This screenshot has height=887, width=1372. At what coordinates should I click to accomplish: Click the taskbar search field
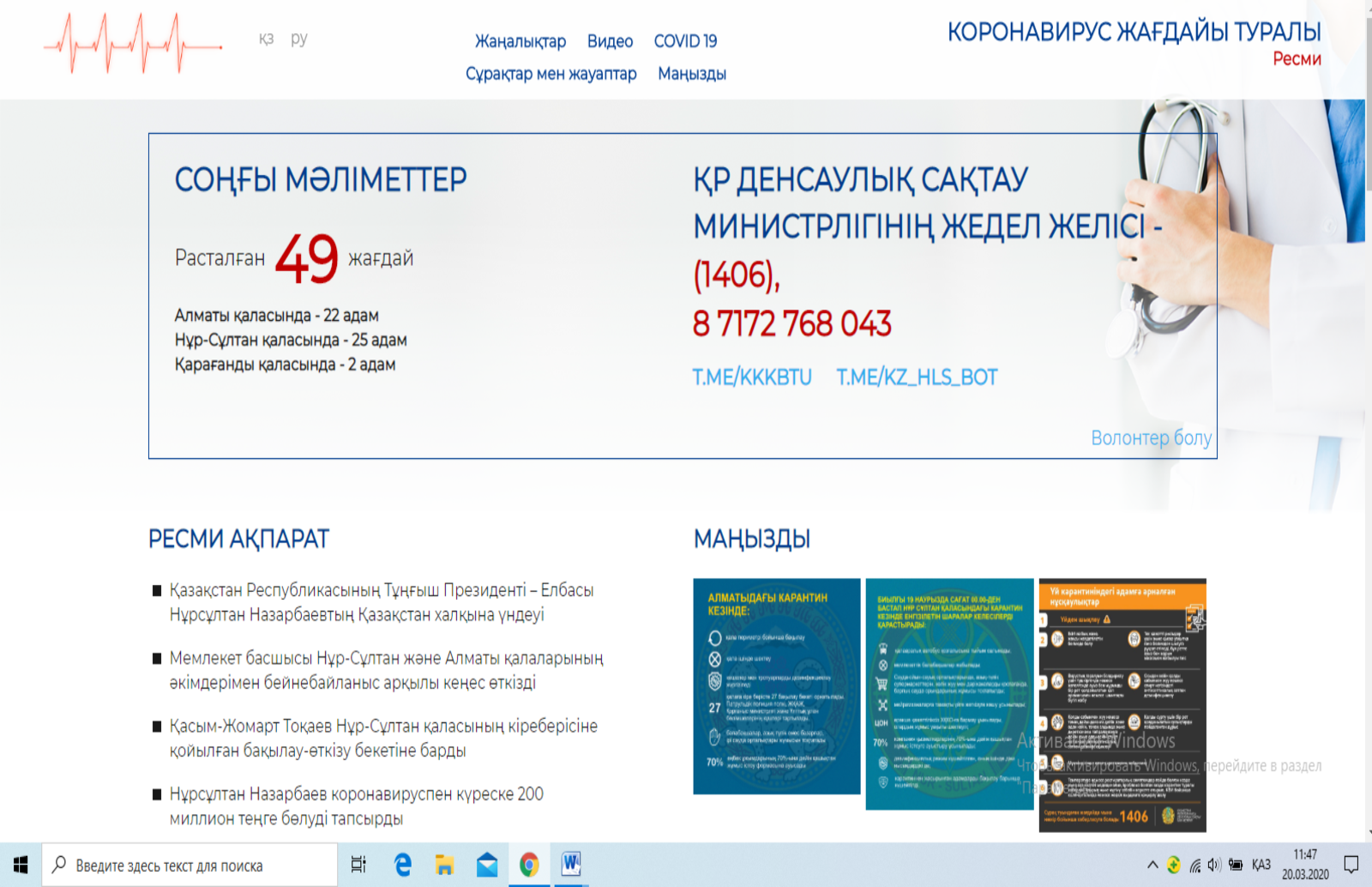(190, 865)
